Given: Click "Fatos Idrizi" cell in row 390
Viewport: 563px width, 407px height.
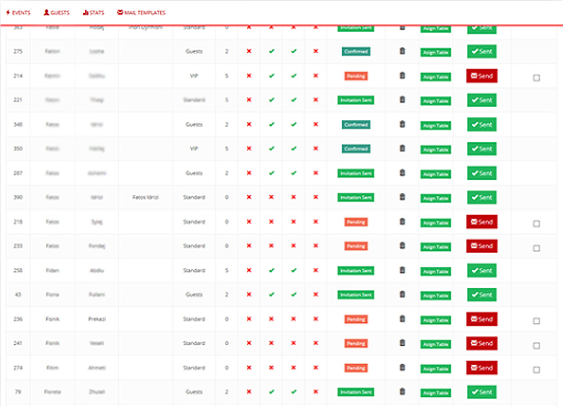Looking at the screenshot, I should (x=145, y=197).
